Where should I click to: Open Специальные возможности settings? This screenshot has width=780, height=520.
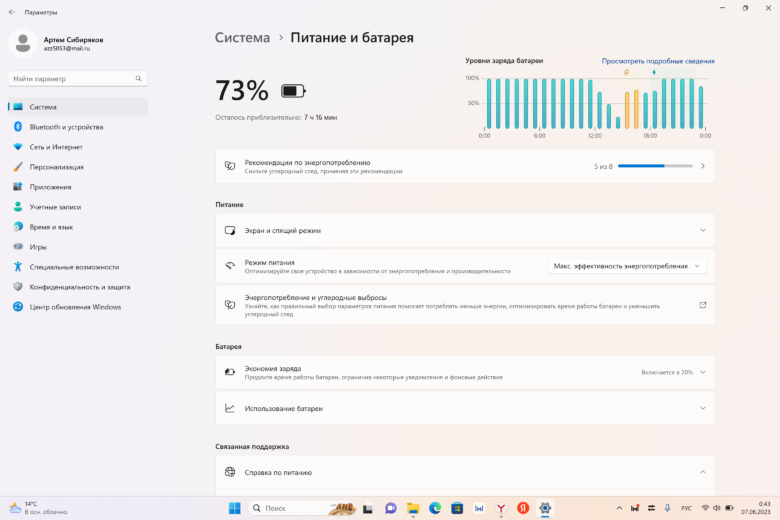pos(78,267)
